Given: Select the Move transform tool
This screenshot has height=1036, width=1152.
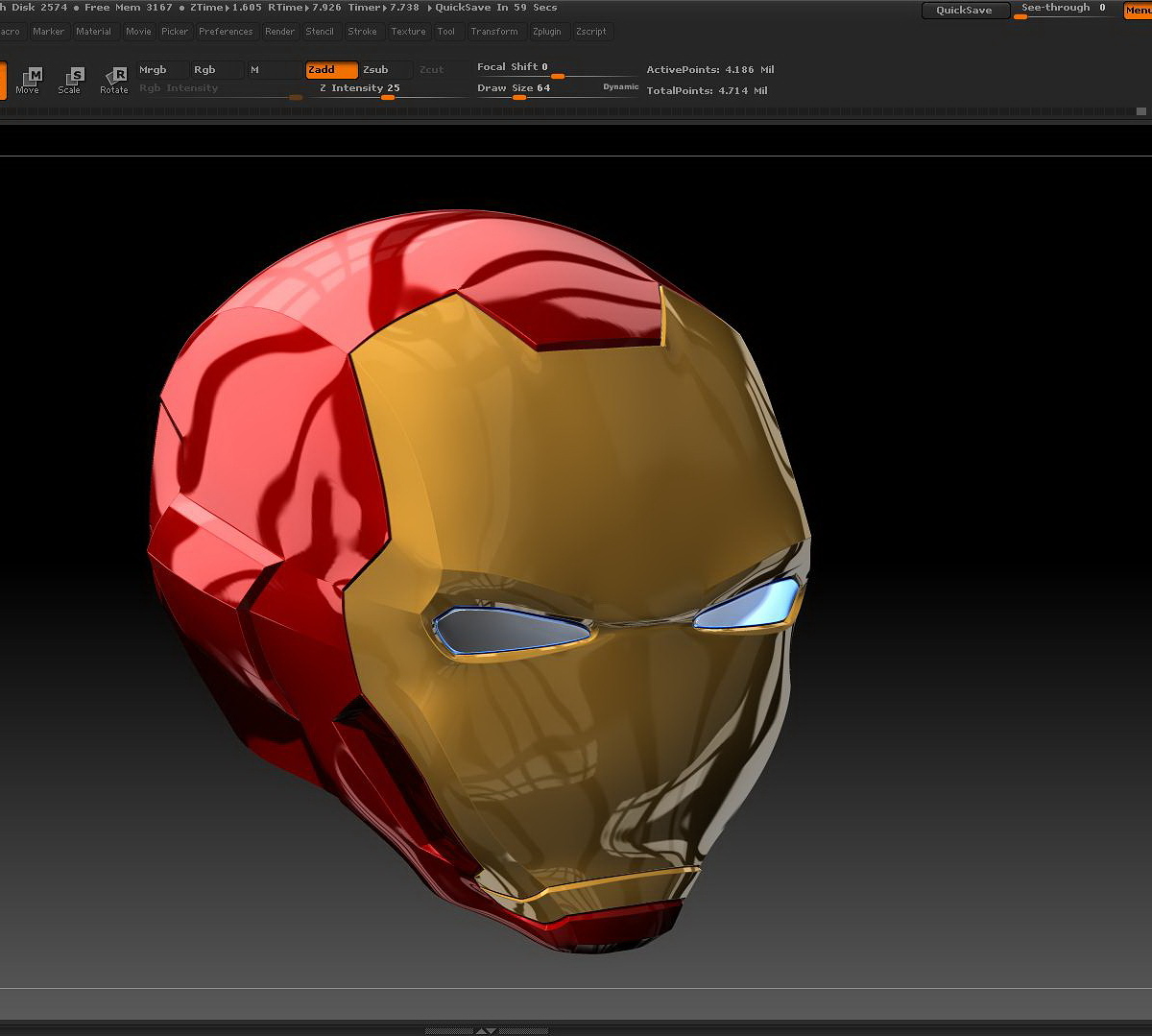Looking at the screenshot, I should (x=28, y=80).
